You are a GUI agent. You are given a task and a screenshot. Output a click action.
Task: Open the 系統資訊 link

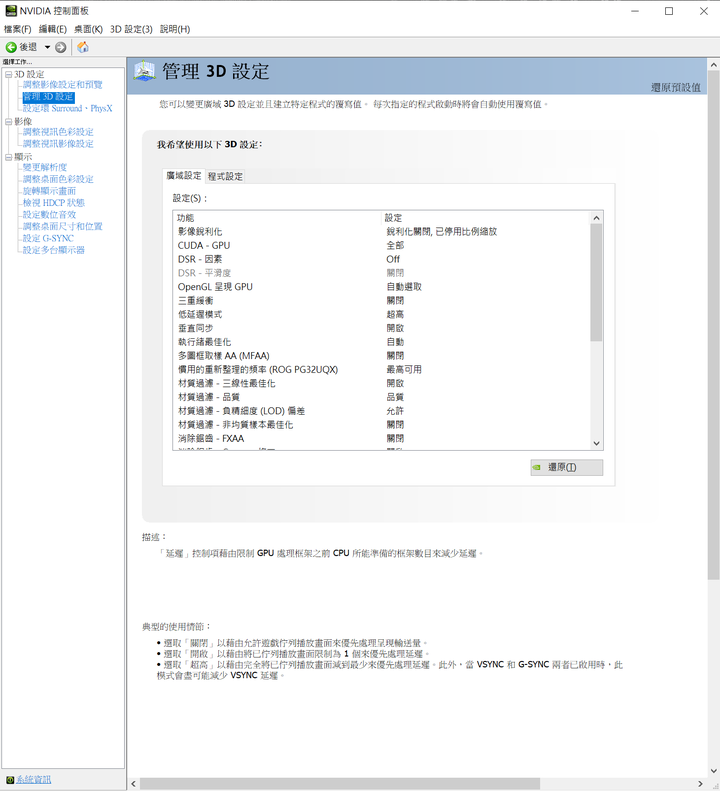[33, 780]
